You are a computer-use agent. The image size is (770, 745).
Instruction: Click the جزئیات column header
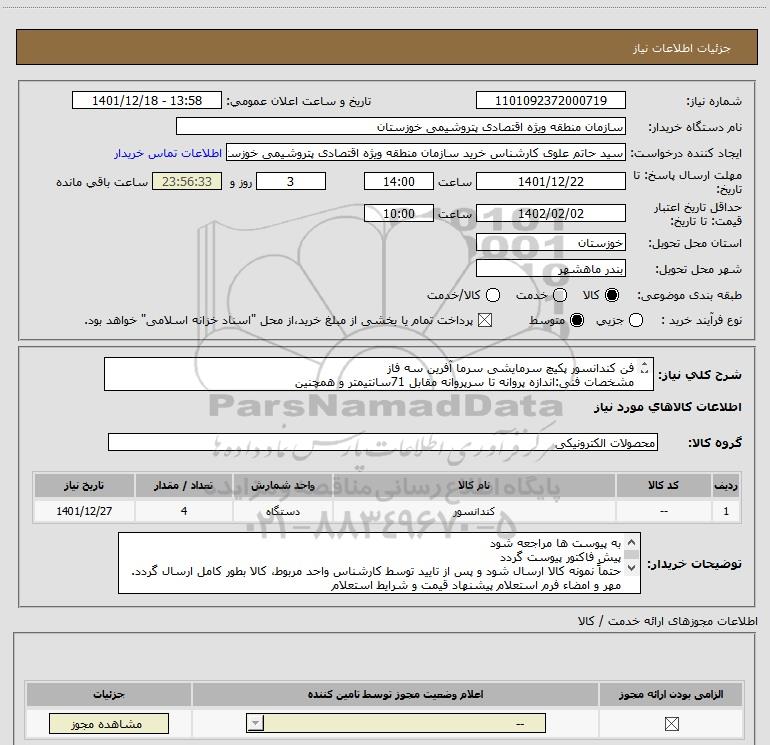pyautogui.click(x=109, y=694)
